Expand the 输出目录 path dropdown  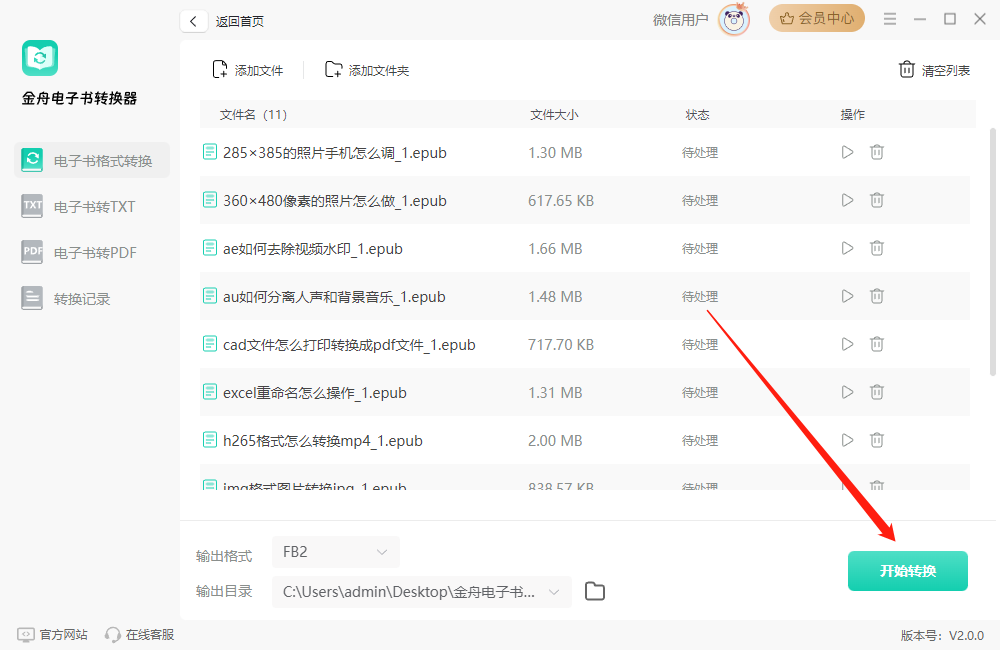tap(555, 591)
